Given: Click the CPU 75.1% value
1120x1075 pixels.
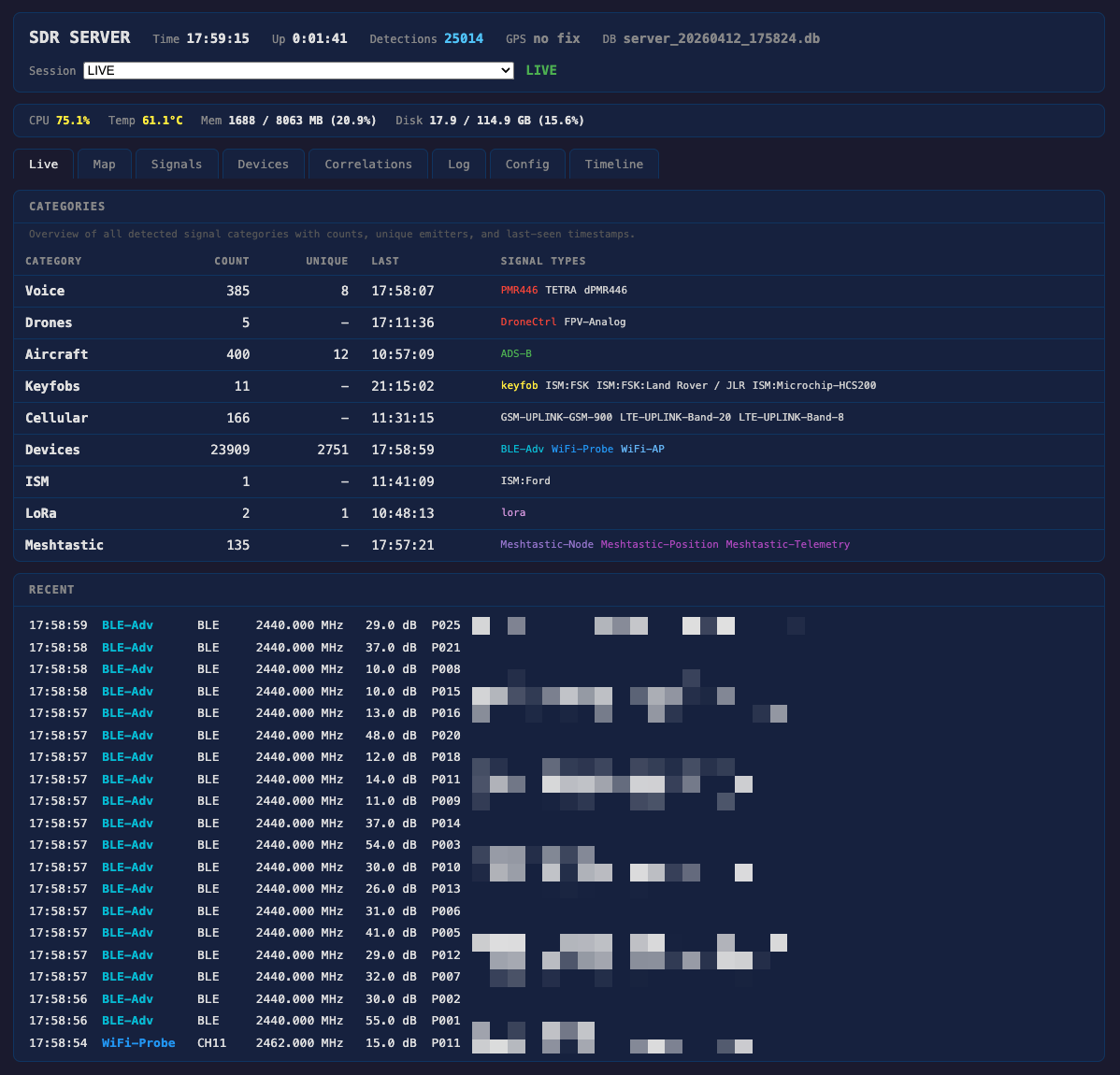Looking at the screenshot, I should (73, 121).
